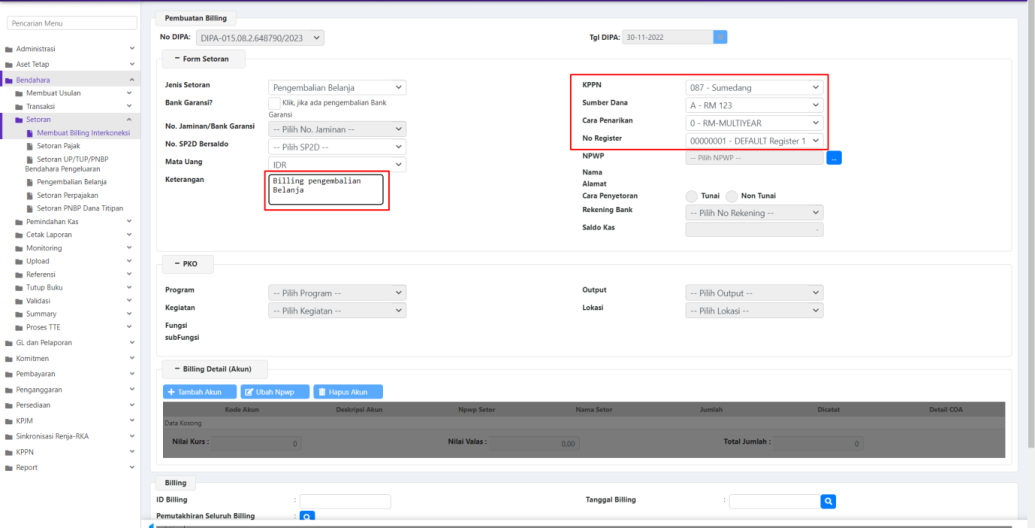Open the KPPN dropdown showing 087 - Sumedang
The width and height of the screenshot is (1035, 528).
[754, 87]
